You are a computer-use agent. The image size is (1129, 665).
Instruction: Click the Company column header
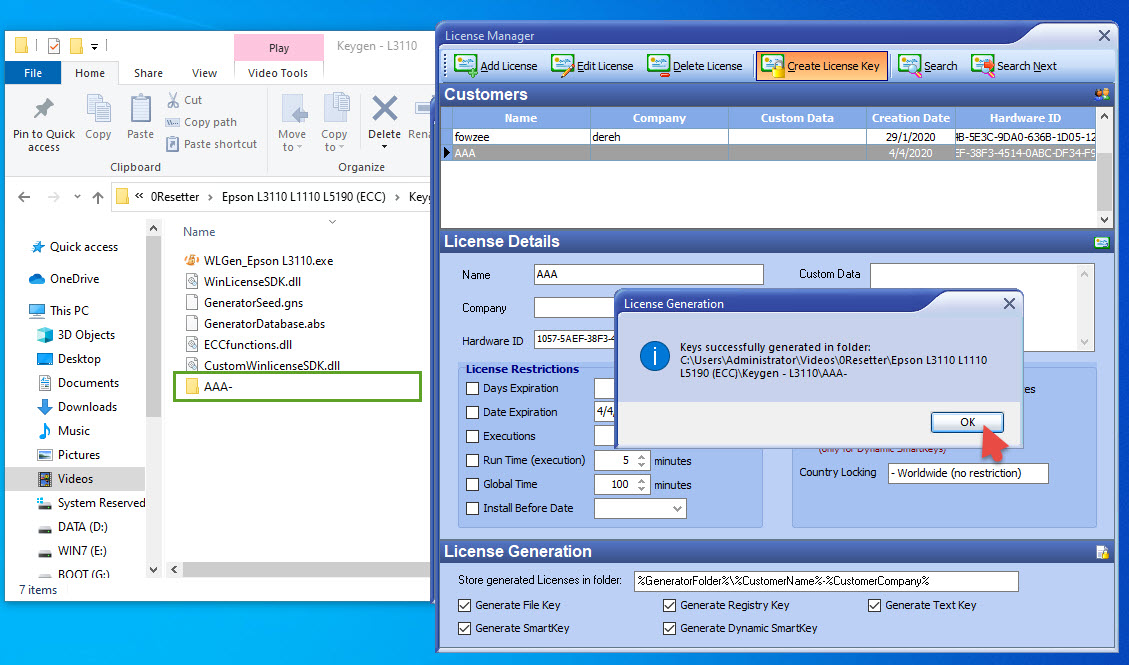(659, 118)
